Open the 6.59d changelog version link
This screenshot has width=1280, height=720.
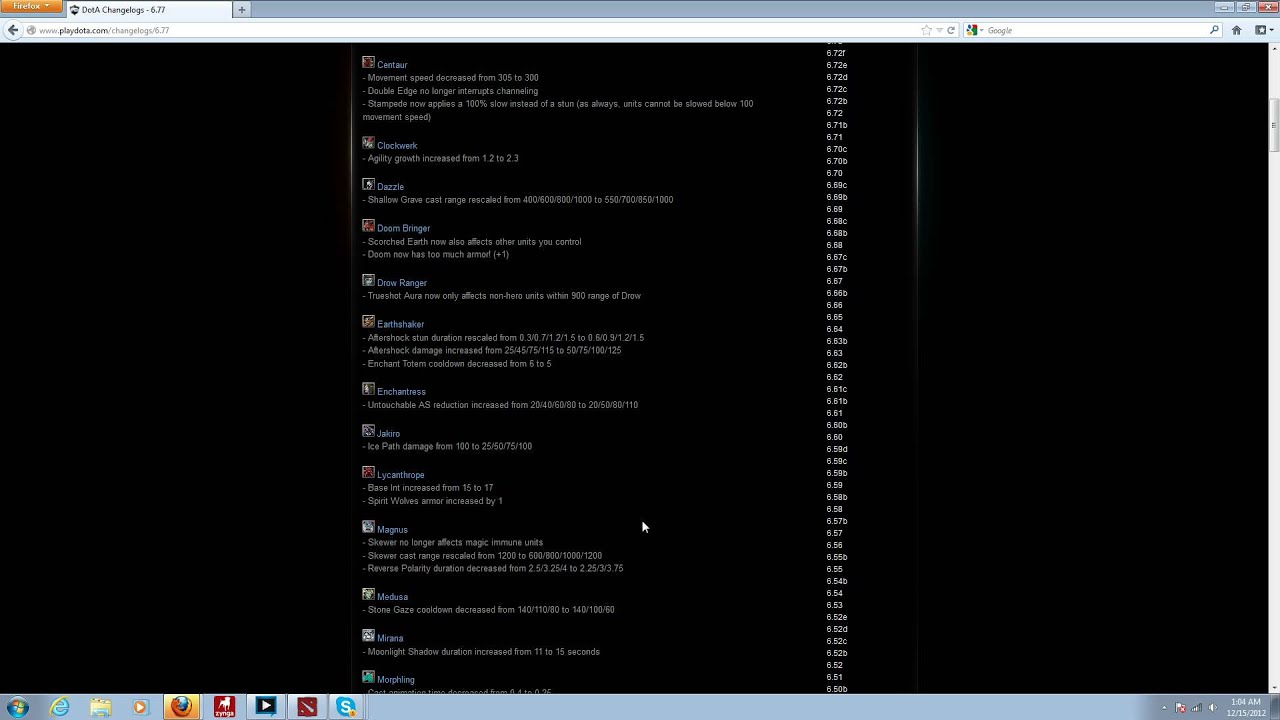click(836, 449)
